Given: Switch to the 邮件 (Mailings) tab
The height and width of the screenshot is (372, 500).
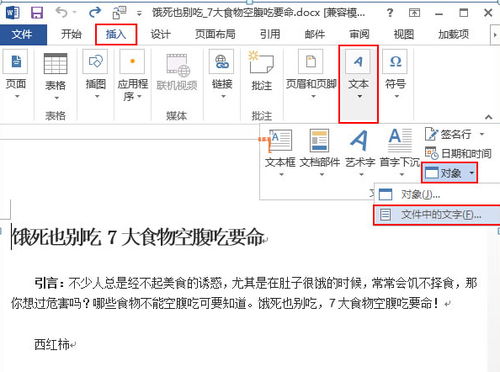Looking at the screenshot, I should (x=315, y=34).
